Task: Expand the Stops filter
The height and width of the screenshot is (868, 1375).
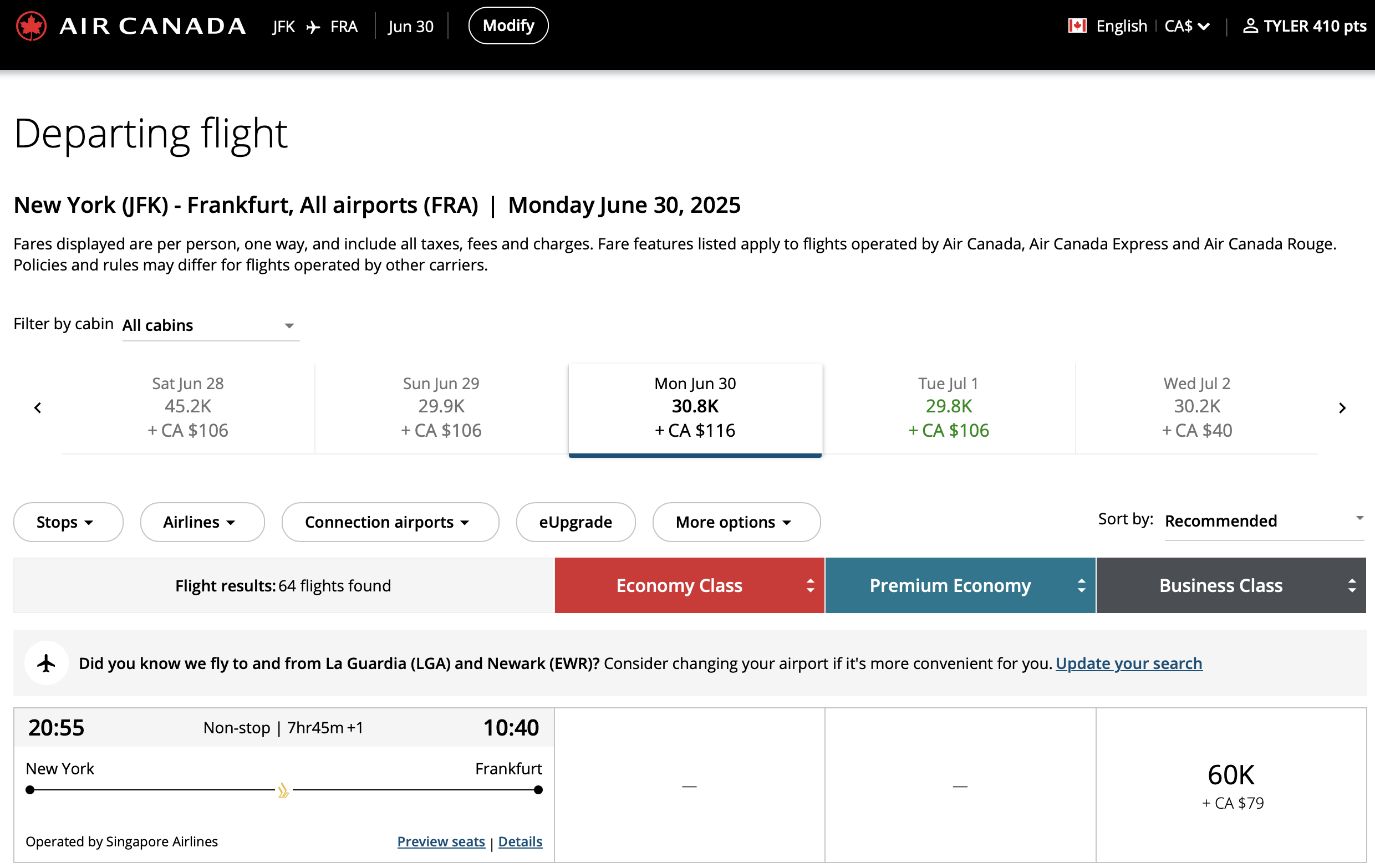Action: (68, 522)
